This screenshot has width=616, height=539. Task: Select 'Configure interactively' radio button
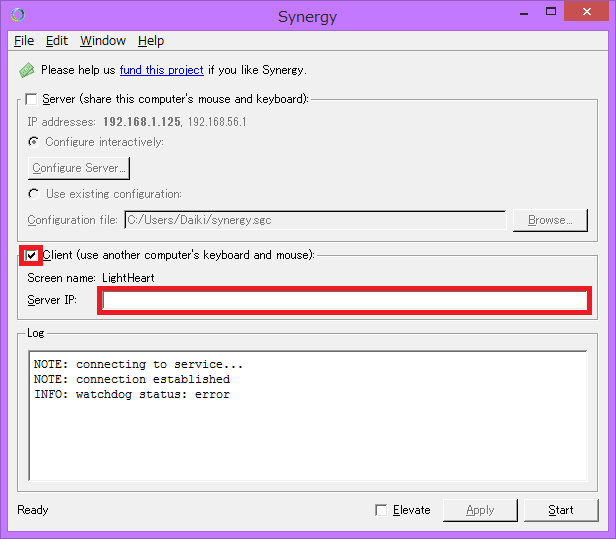pyautogui.click(x=34, y=142)
